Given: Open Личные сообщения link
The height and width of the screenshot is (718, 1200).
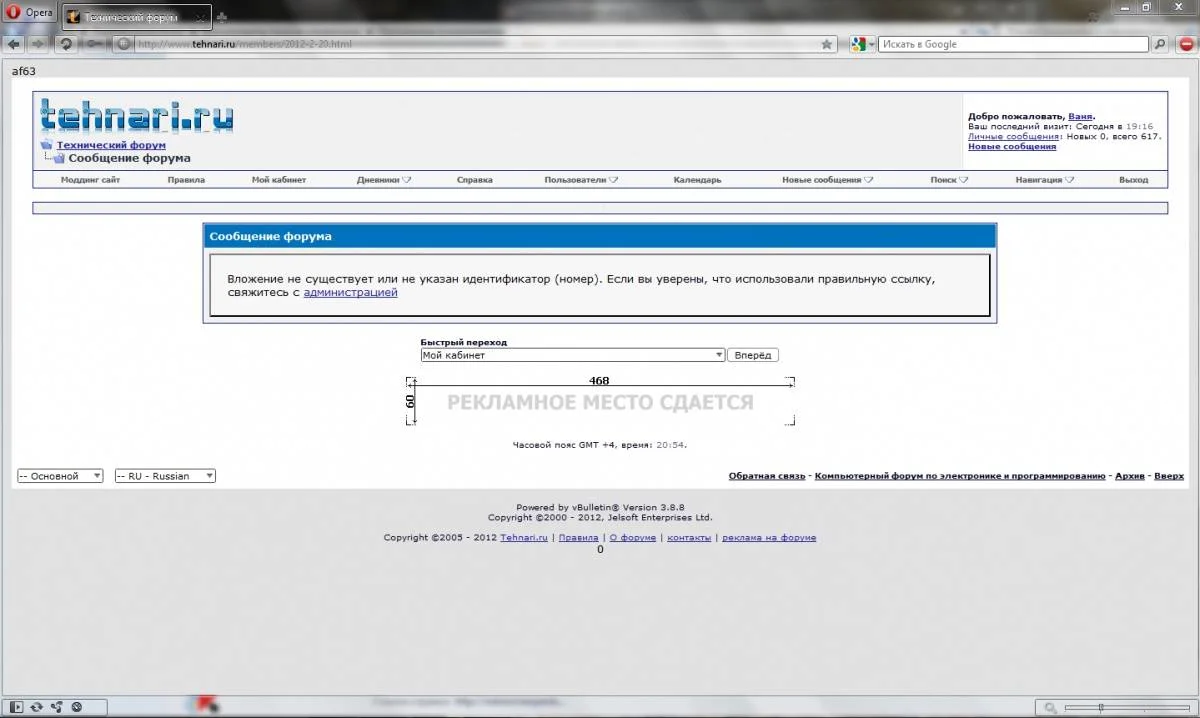Looking at the screenshot, I should click(1014, 136).
